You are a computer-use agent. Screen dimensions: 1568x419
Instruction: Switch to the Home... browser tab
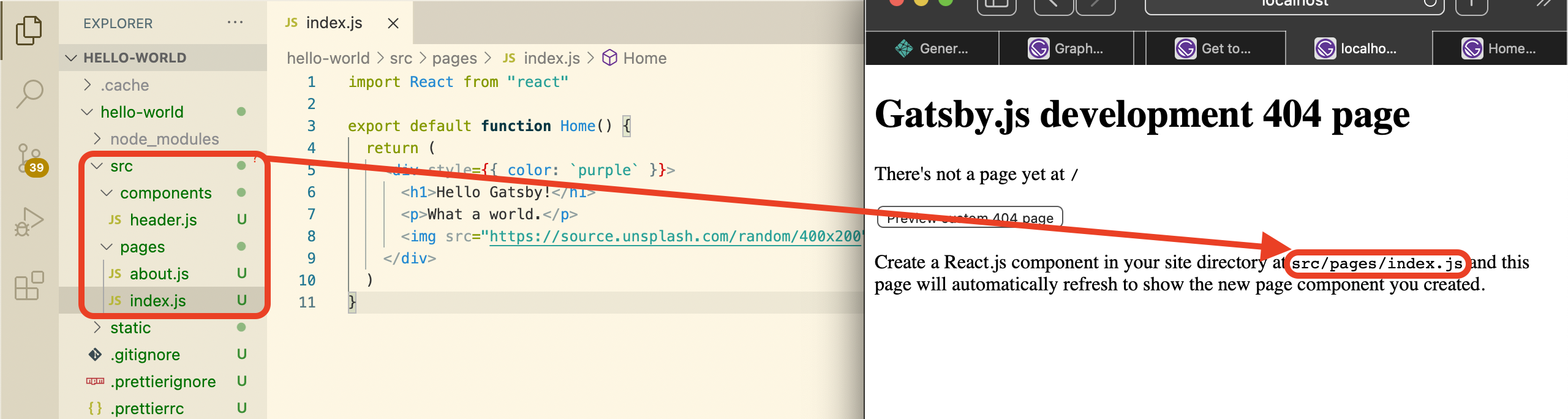coord(1499,48)
